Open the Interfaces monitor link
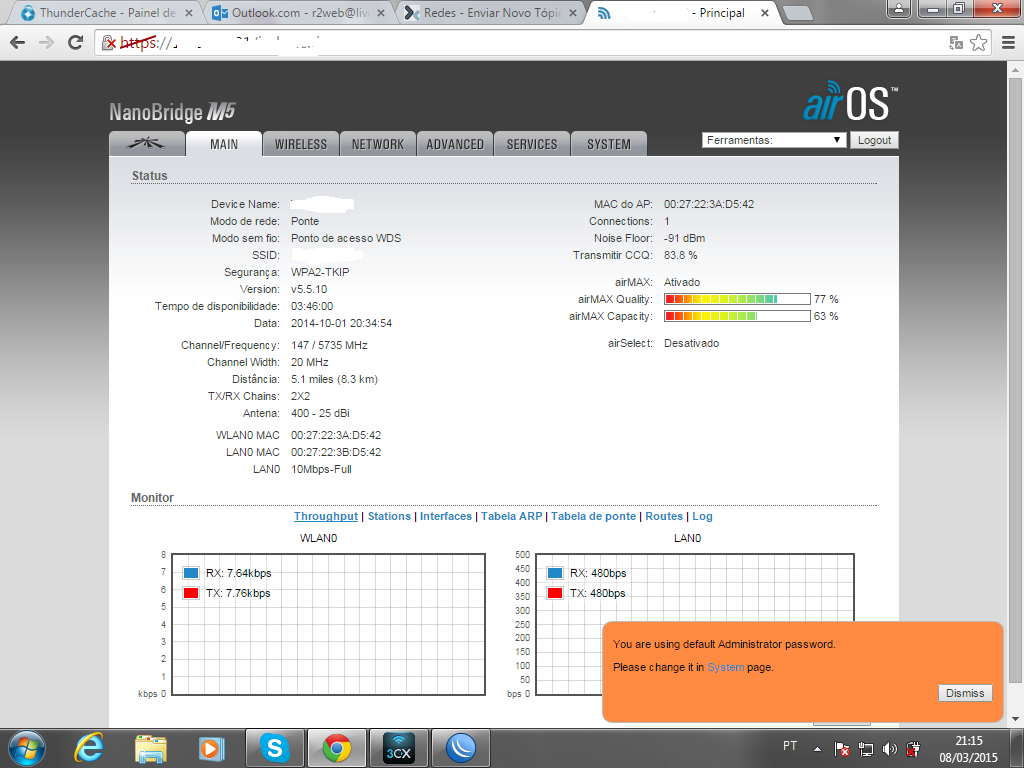Screen dimensions: 1024x768 click(445, 516)
